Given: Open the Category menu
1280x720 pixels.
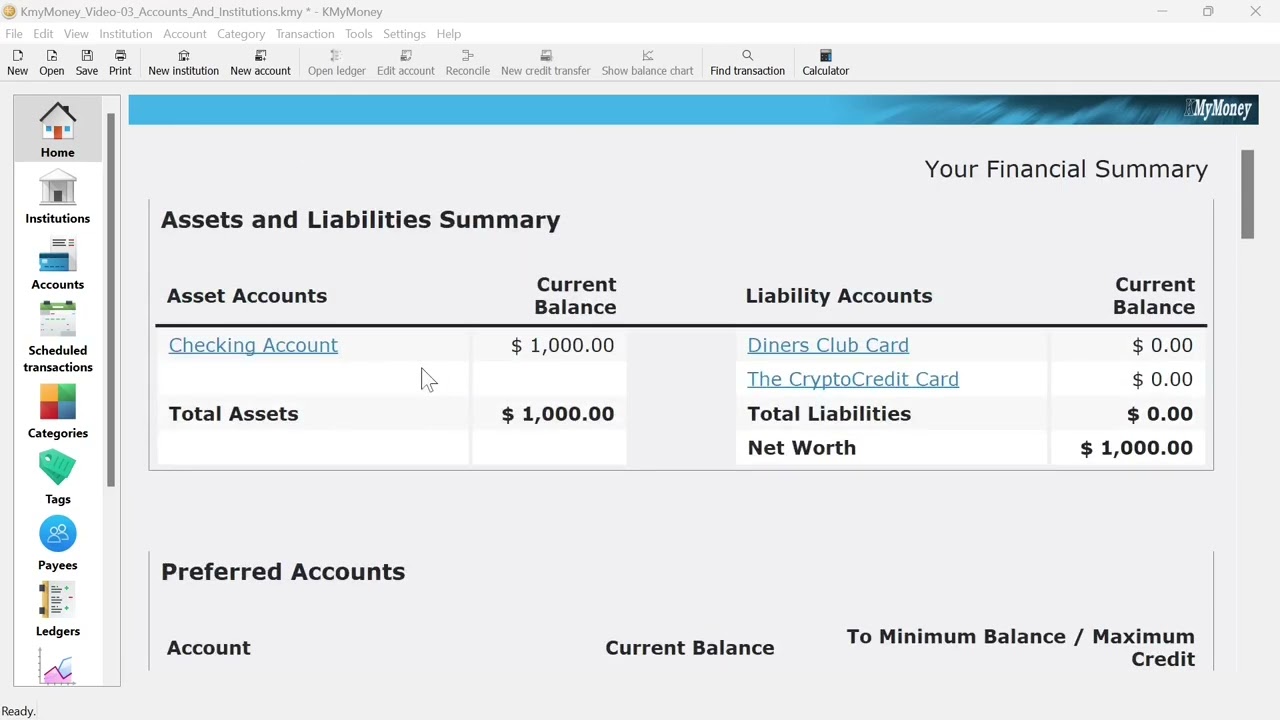Looking at the screenshot, I should click(x=241, y=34).
